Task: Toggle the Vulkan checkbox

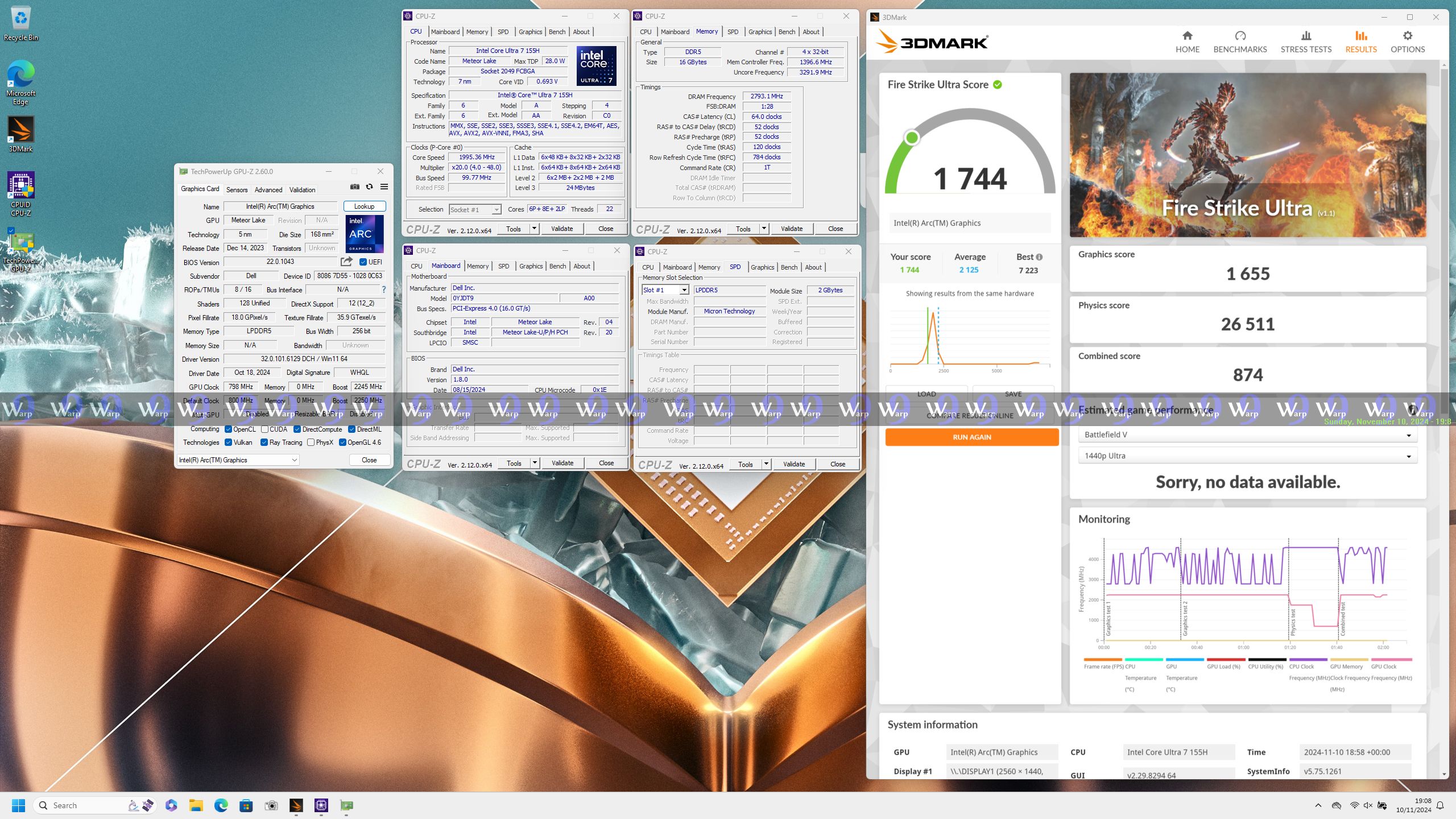Action: [x=228, y=442]
